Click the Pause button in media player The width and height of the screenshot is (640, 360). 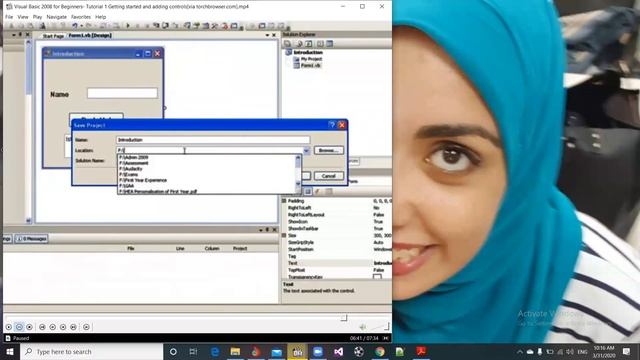point(19,327)
